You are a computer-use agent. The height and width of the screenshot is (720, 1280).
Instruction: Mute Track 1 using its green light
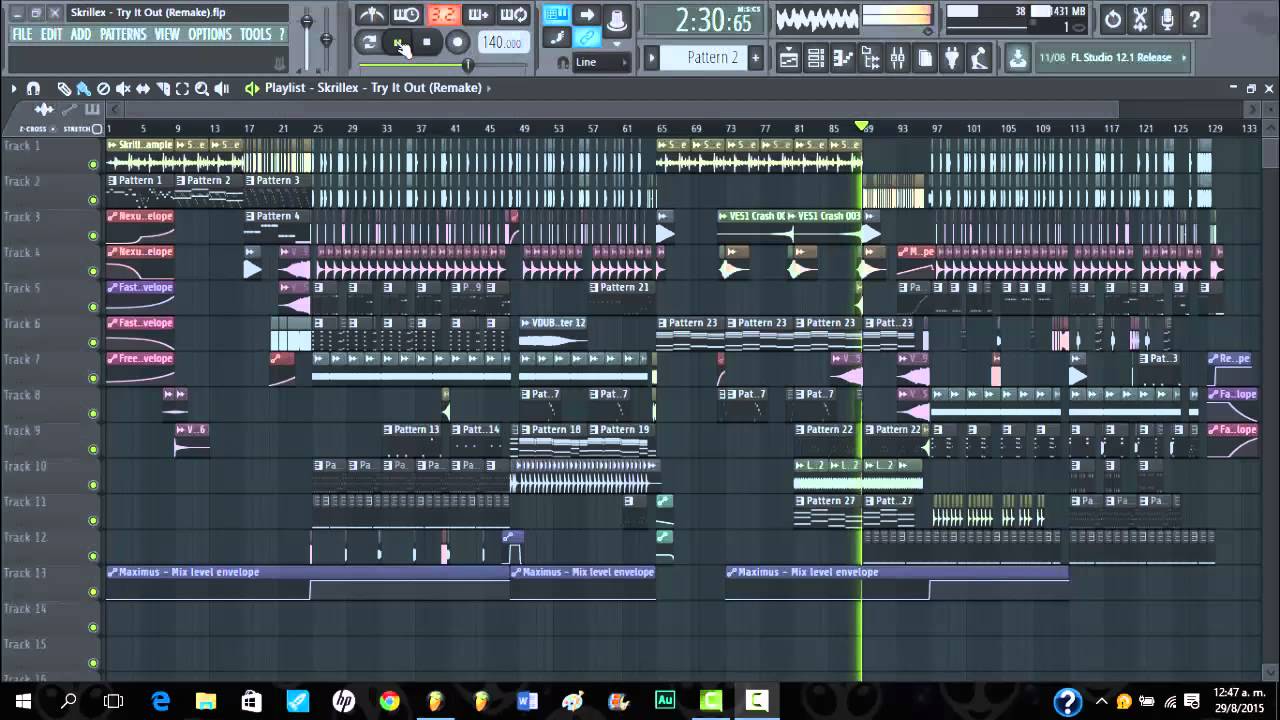93,165
